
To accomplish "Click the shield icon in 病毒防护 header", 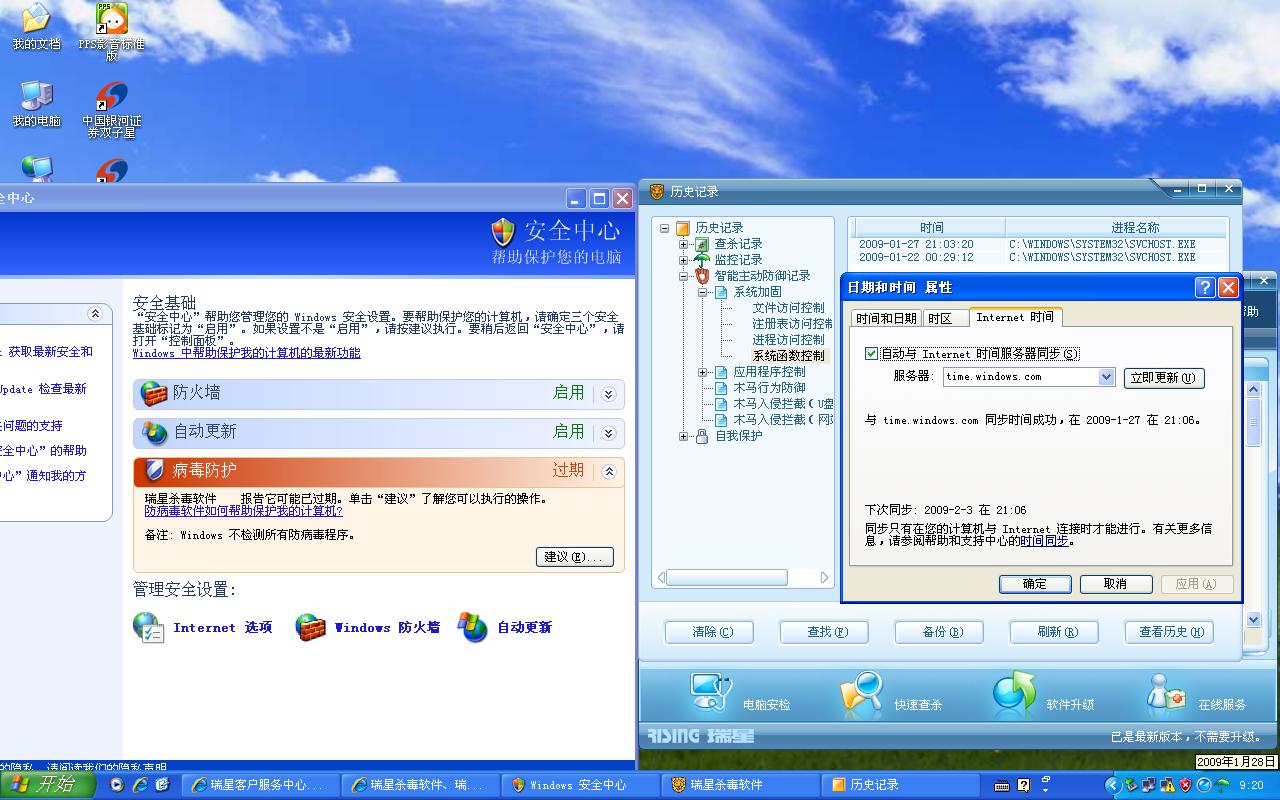I will pos(154,470).
